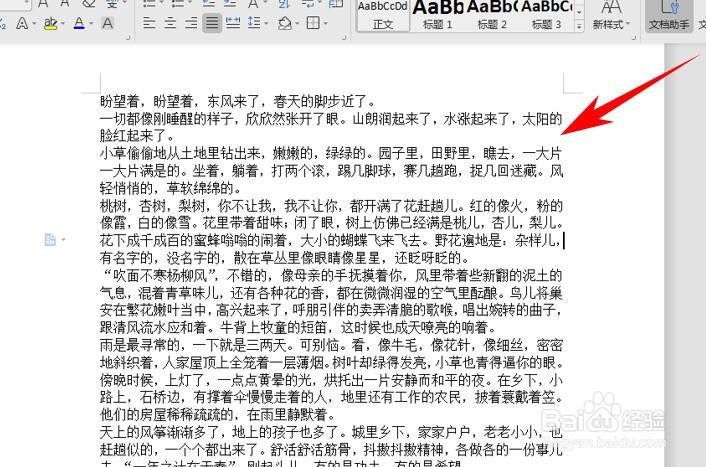Open styles pane dialog launcher
The image size is (706, 467).
coord(634,39)
